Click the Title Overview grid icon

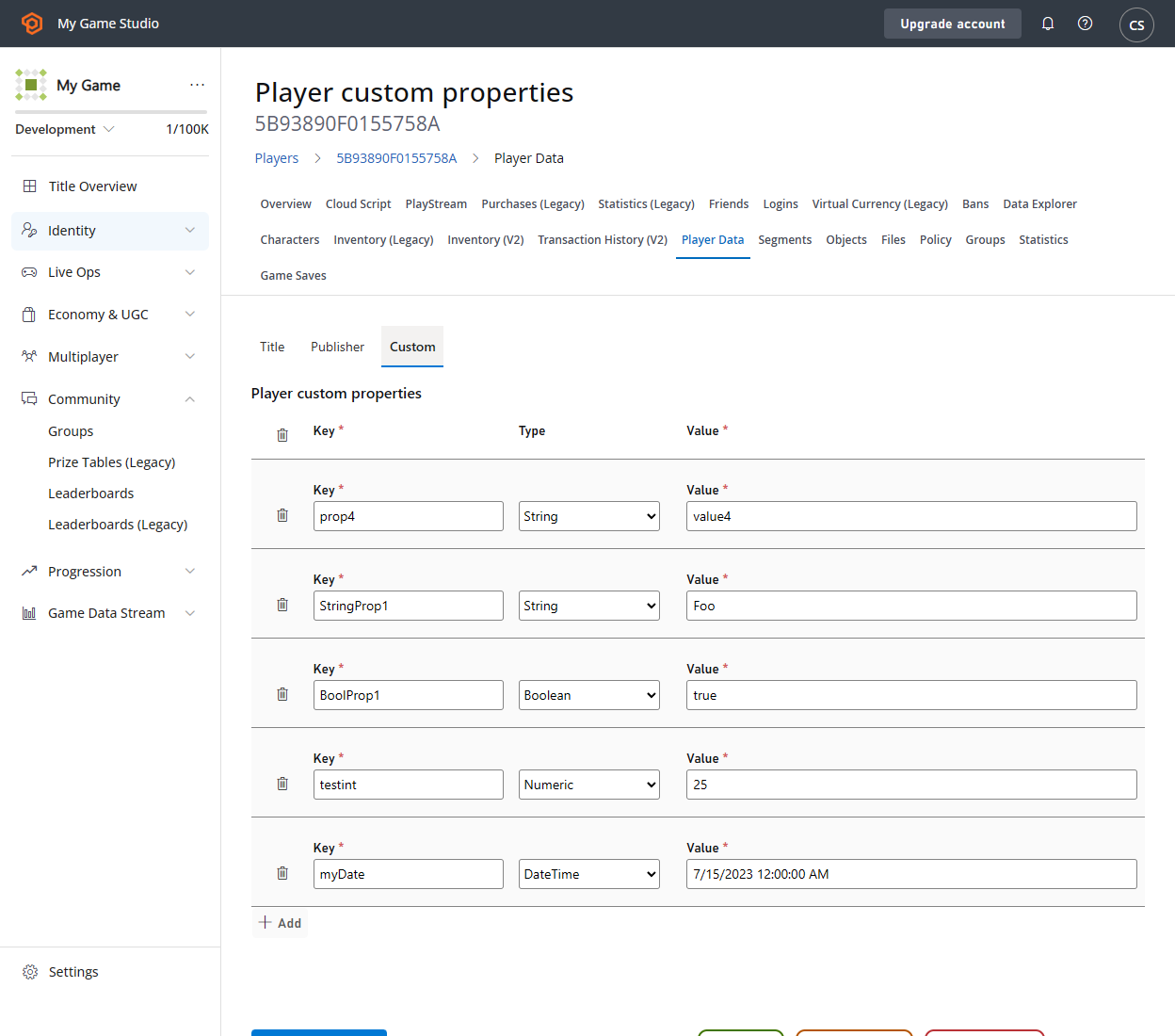pos(30,186)
